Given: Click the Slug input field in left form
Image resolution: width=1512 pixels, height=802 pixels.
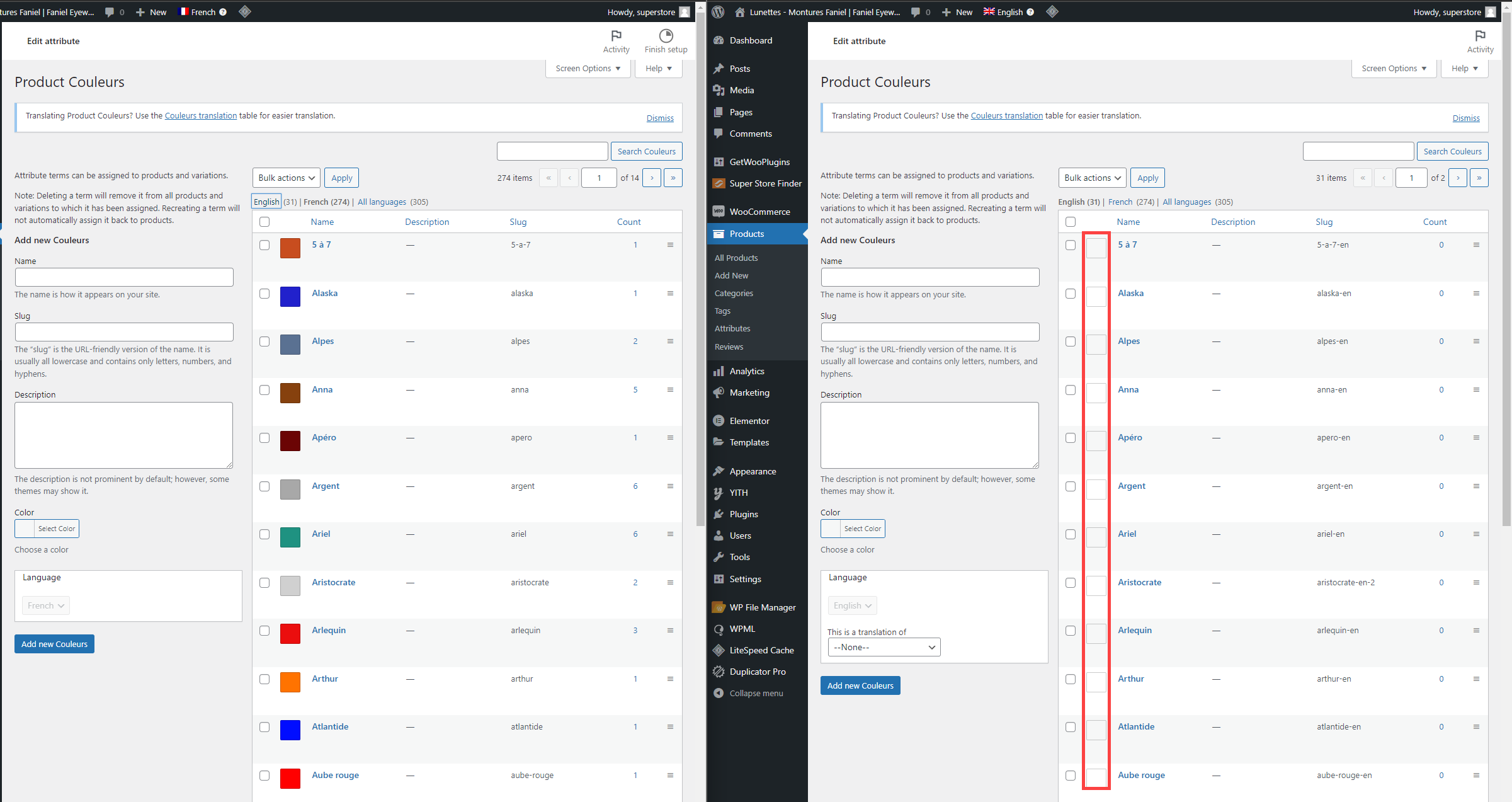Looking at the screenshot, I should pos(124,332).
